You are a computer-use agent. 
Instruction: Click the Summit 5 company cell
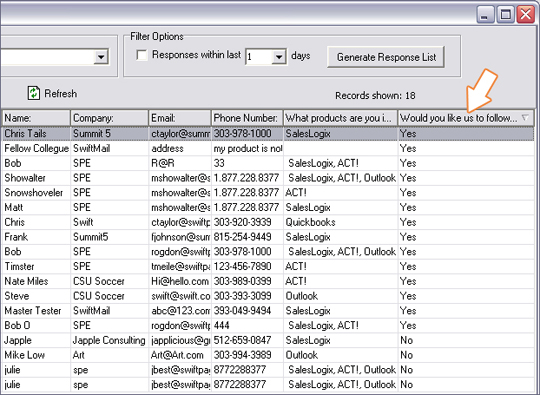[x=110, y=134]
